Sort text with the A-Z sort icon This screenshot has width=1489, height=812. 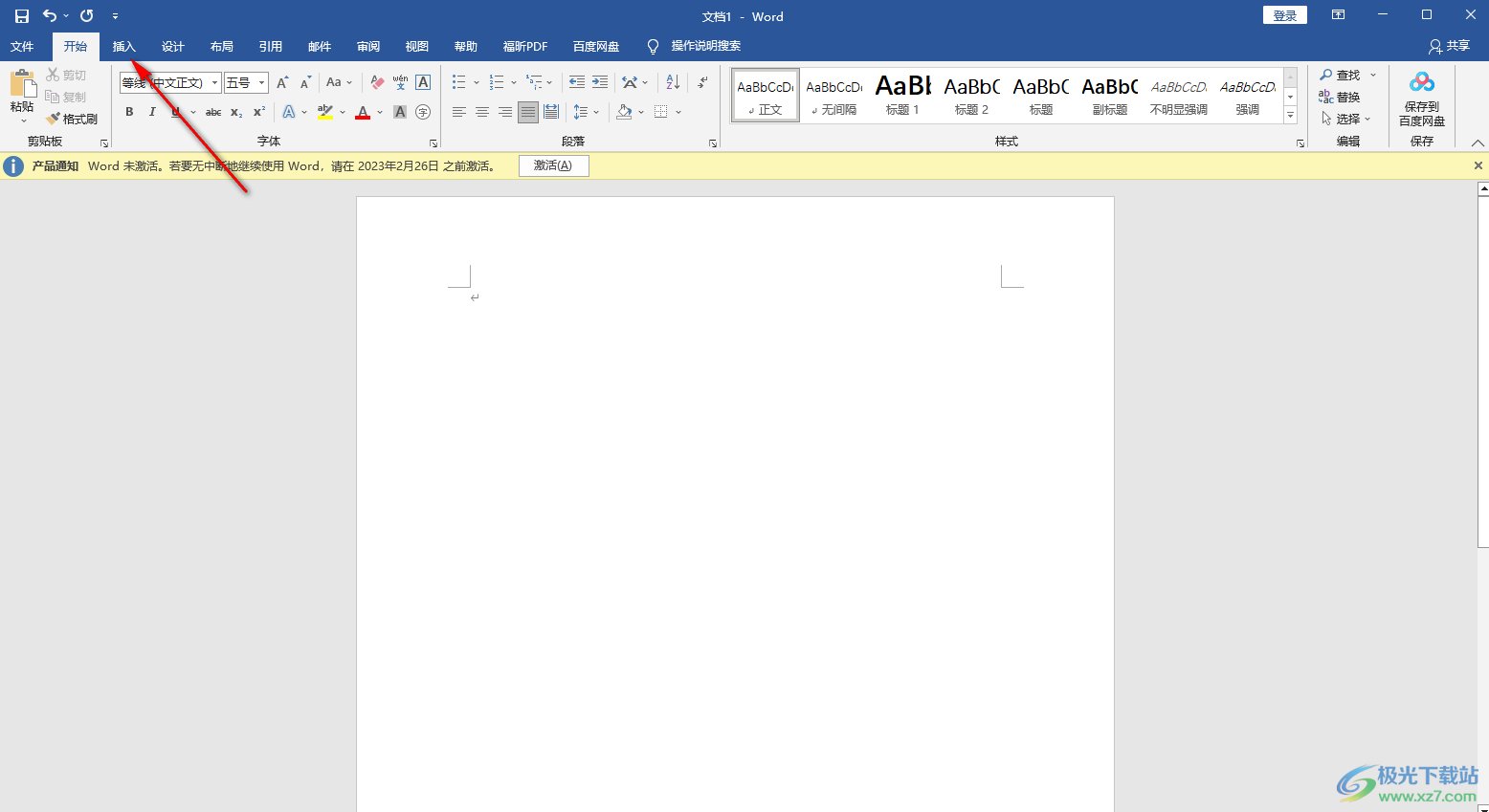(x=673, y=82)
